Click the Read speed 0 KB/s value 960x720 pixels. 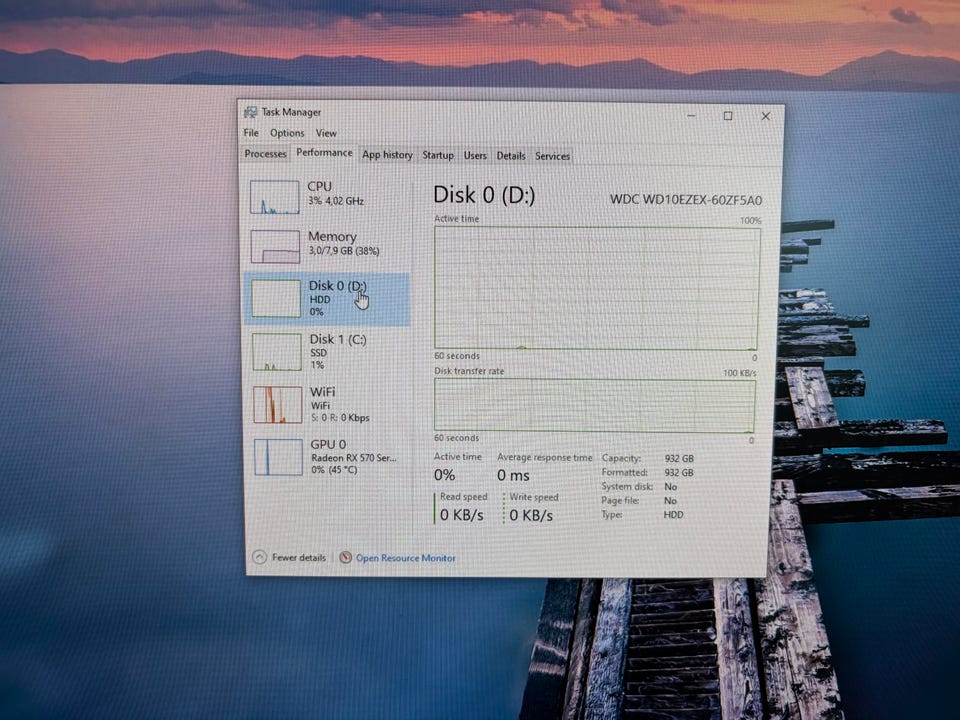coord(462,516)
